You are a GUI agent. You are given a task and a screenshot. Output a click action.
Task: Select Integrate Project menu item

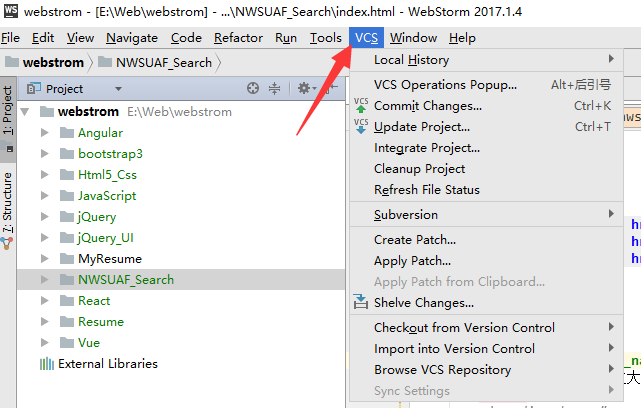[x=486, y=148]
